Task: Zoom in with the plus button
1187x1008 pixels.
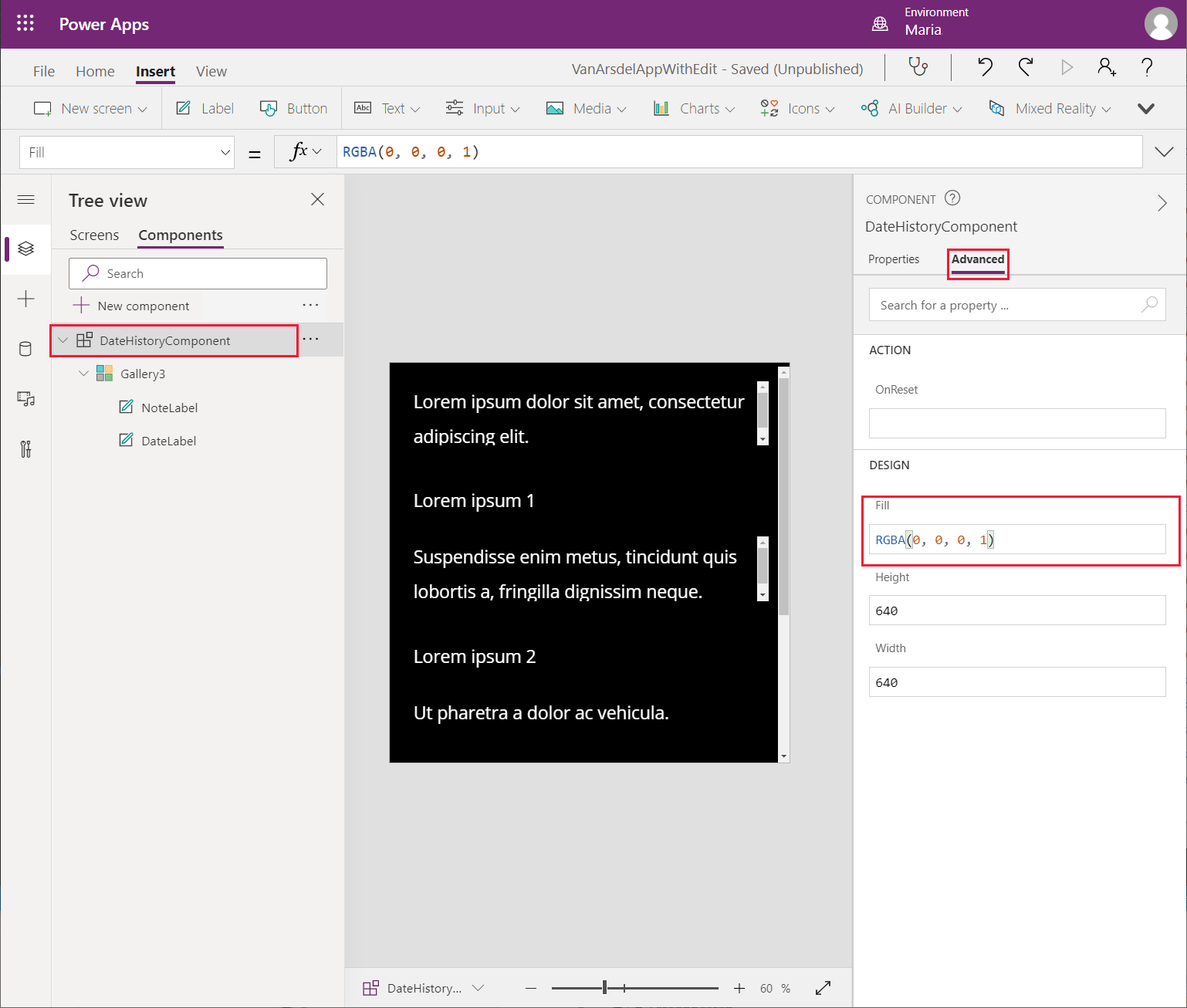Action: [739, 988]
